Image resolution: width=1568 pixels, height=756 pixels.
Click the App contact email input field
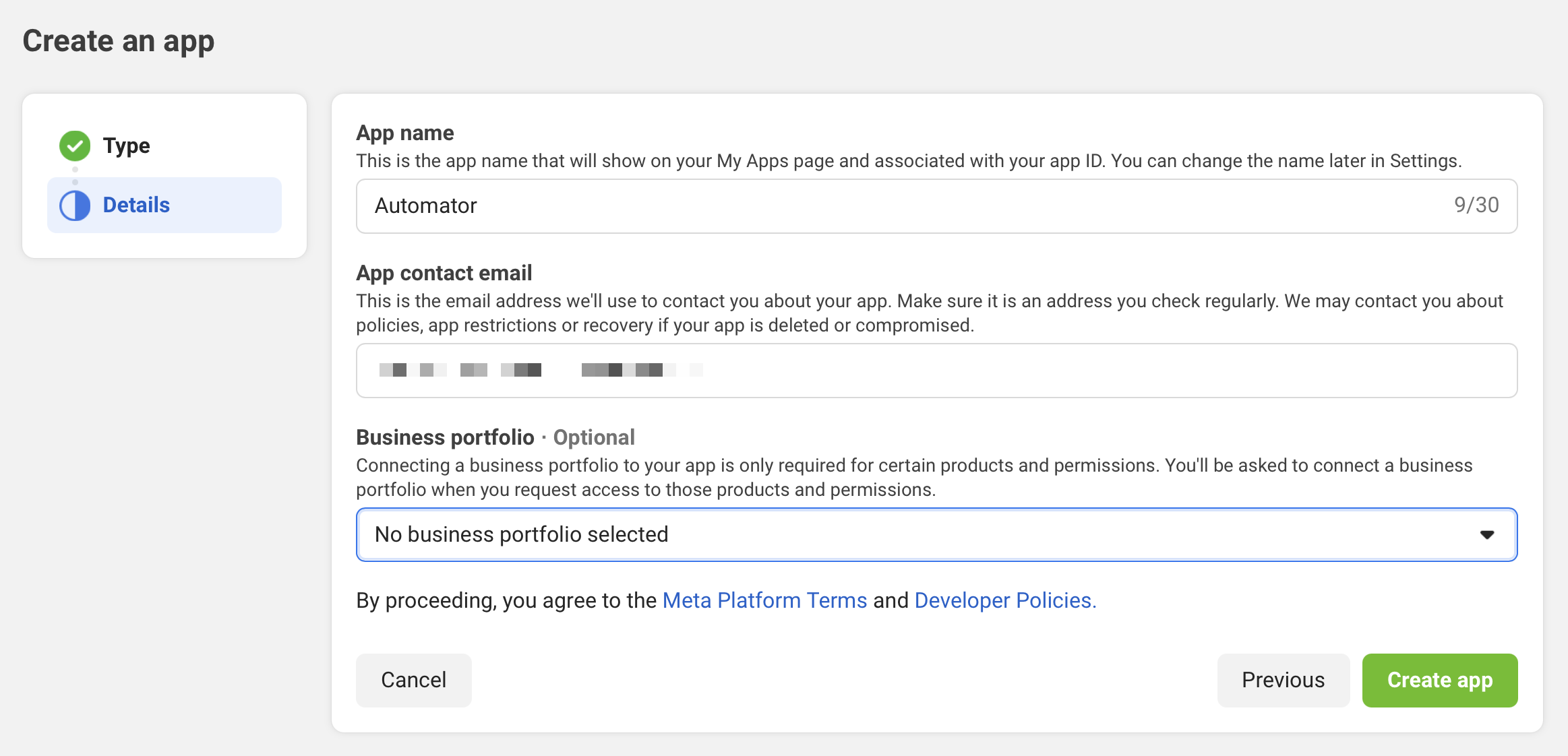coord(1011,371)
